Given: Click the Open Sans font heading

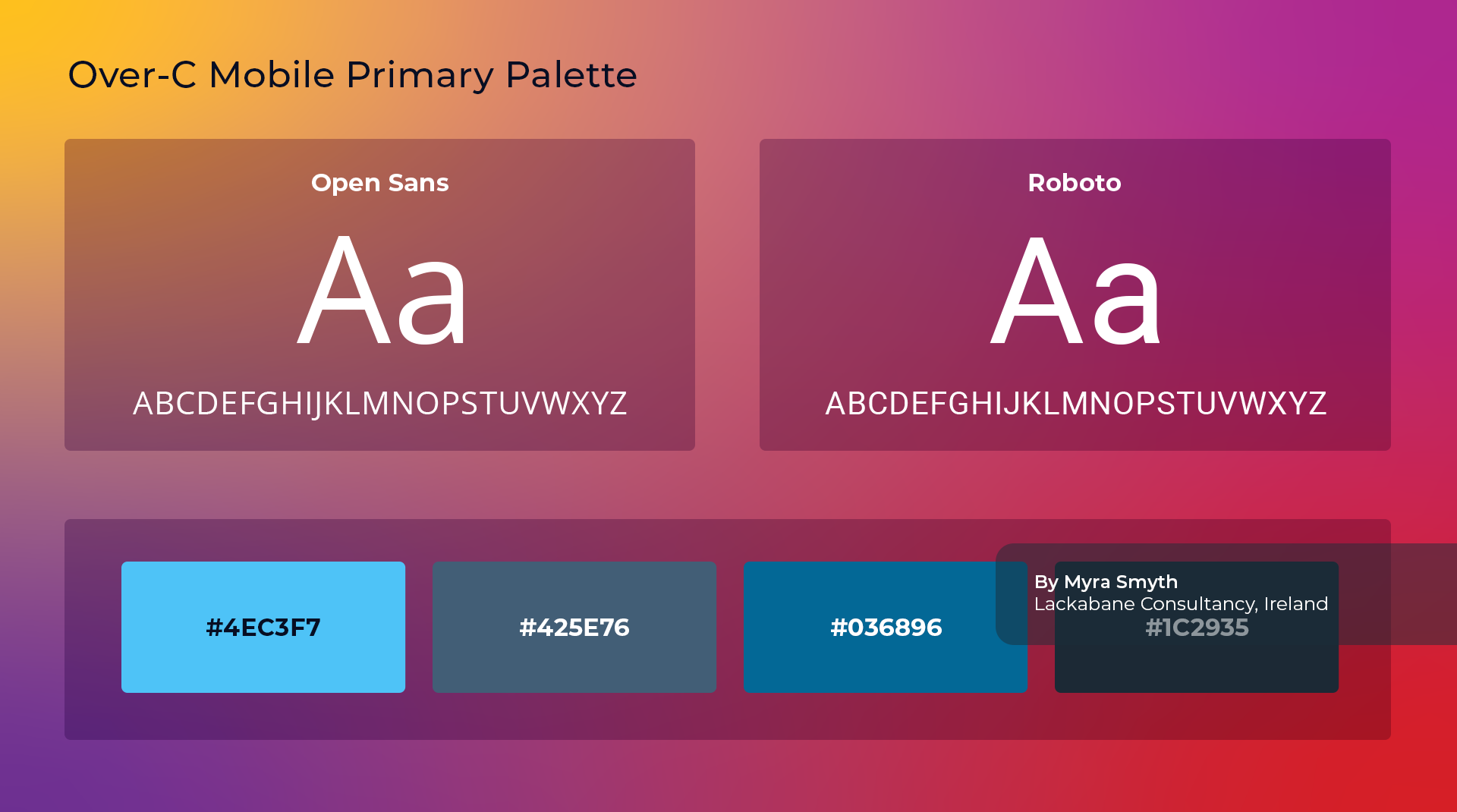Looking at the screenshot, I should click(x=380, y=183).
